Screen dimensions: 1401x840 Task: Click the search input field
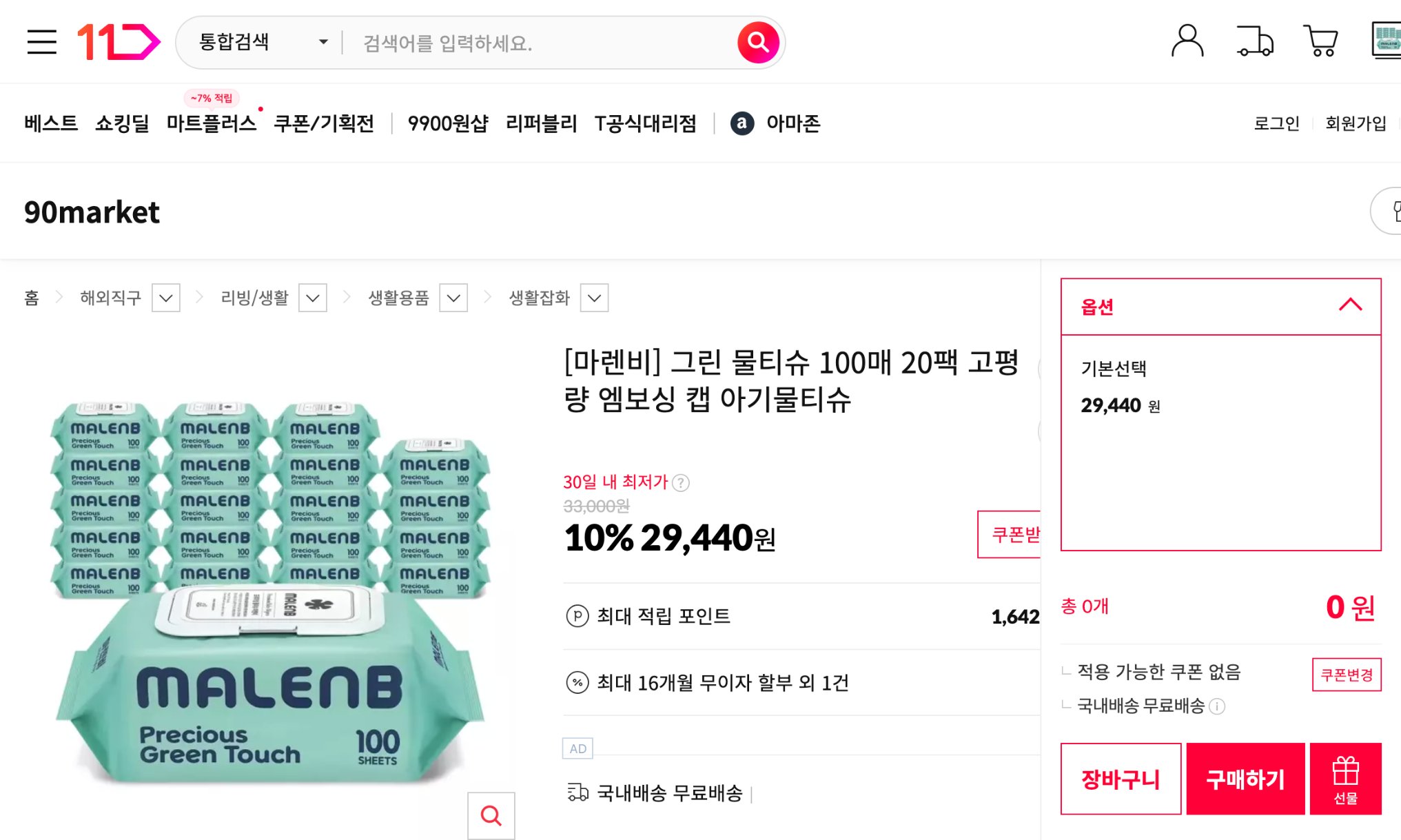point(517,43)
